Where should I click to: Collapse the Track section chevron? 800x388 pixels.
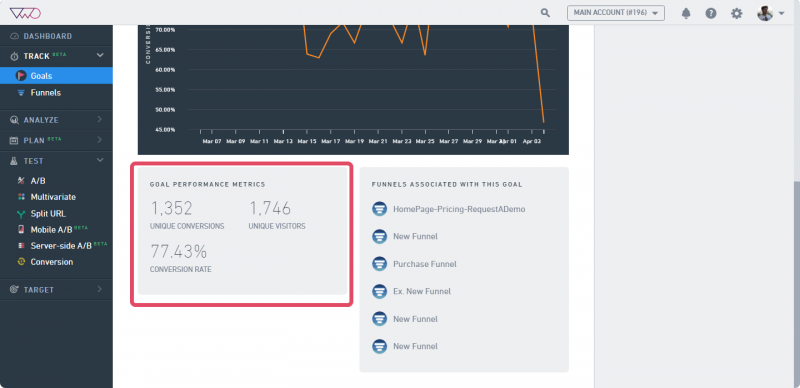pyautogui.click(x=100, y=55)
